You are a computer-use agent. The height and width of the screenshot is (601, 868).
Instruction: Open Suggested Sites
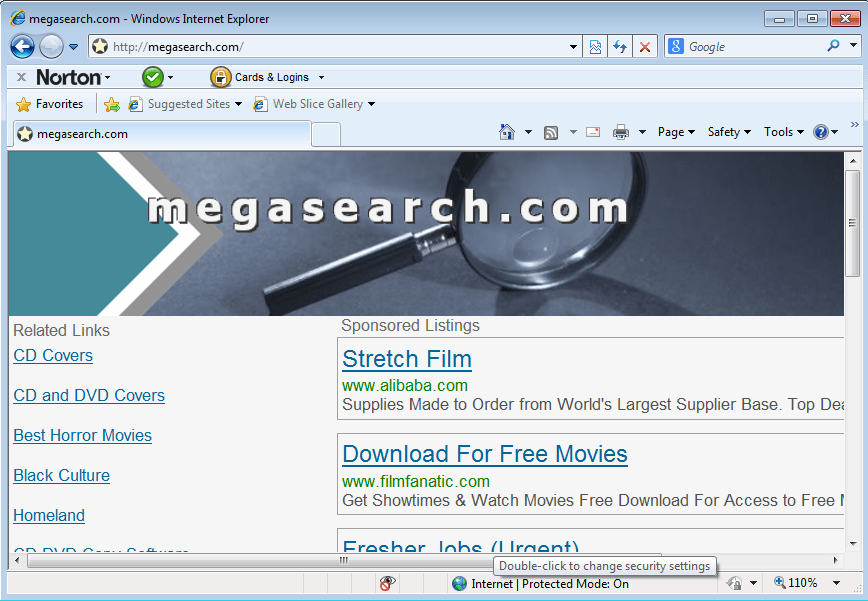(x=185, y=104)
